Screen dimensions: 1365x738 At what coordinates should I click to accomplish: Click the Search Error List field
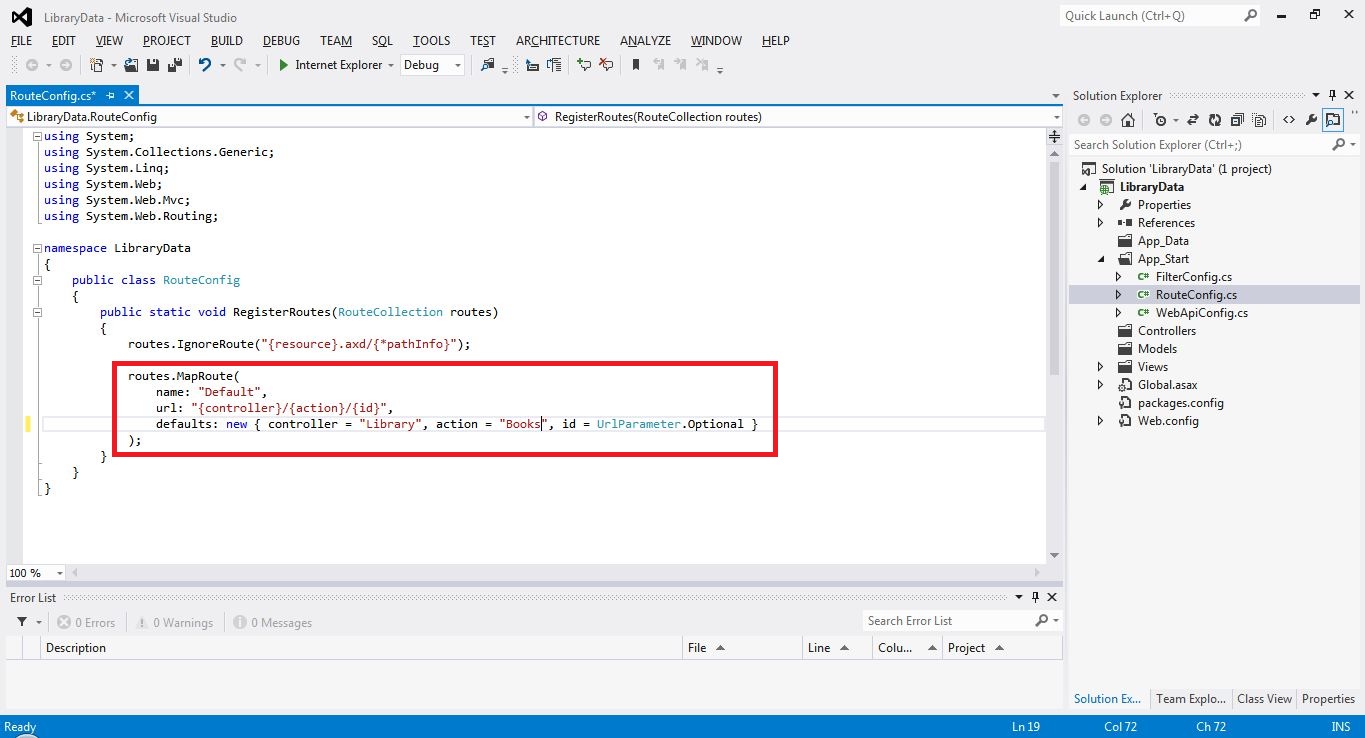pos(948,621)
